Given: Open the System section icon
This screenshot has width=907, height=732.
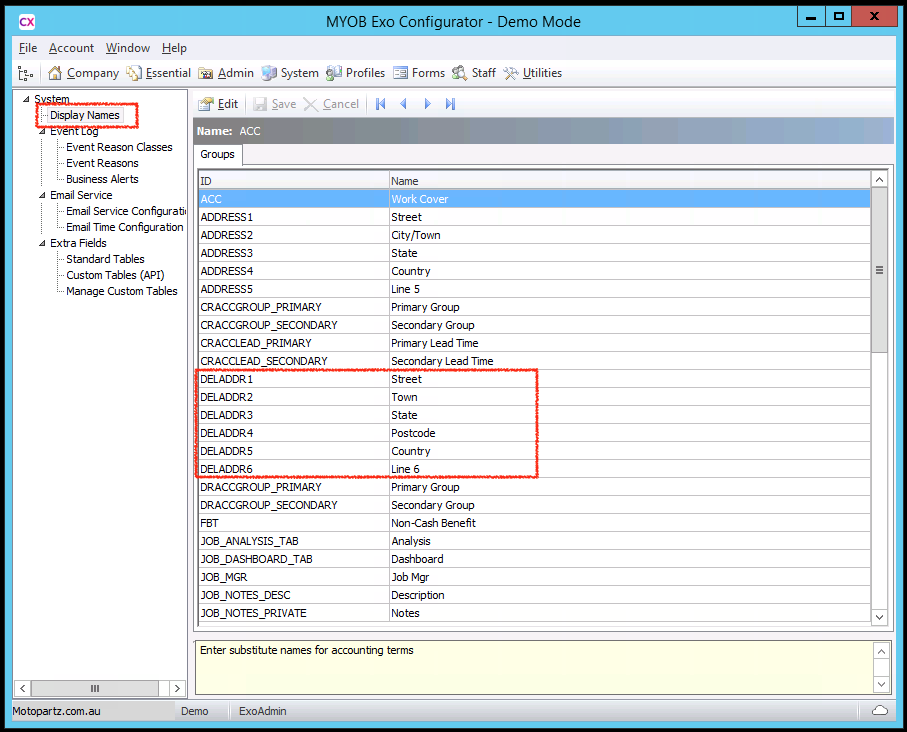Looking at the screenshot, I should pos(269,73).
